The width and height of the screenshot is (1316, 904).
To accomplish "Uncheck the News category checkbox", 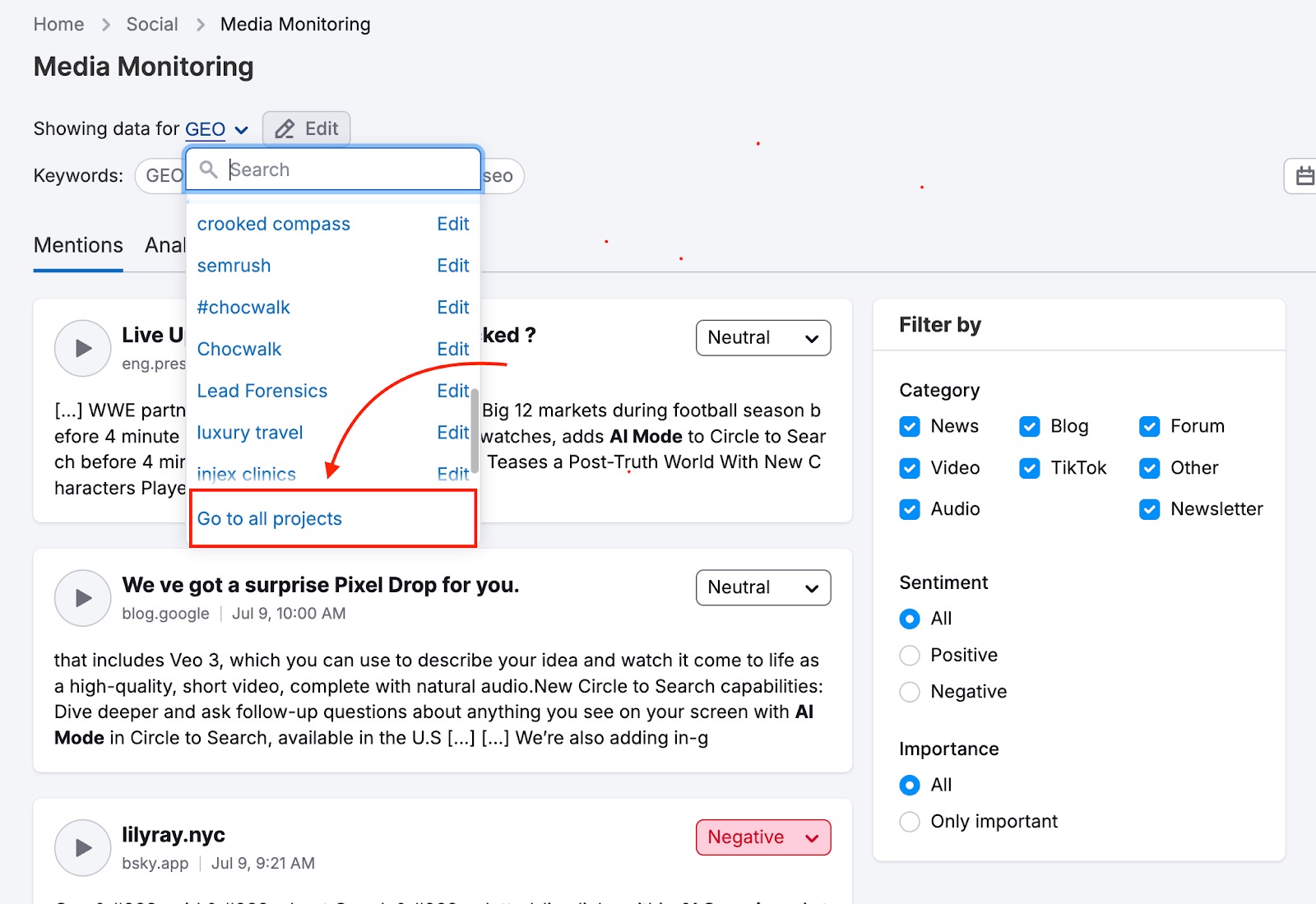I will (910, 426).
